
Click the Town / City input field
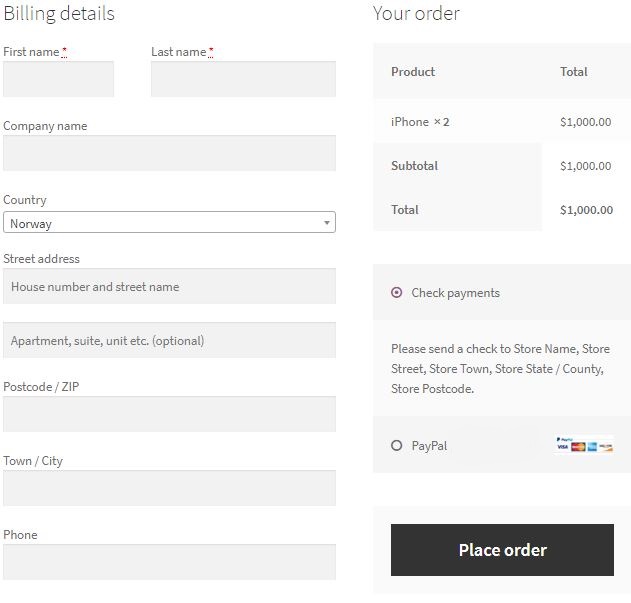(x=169, y=488)
